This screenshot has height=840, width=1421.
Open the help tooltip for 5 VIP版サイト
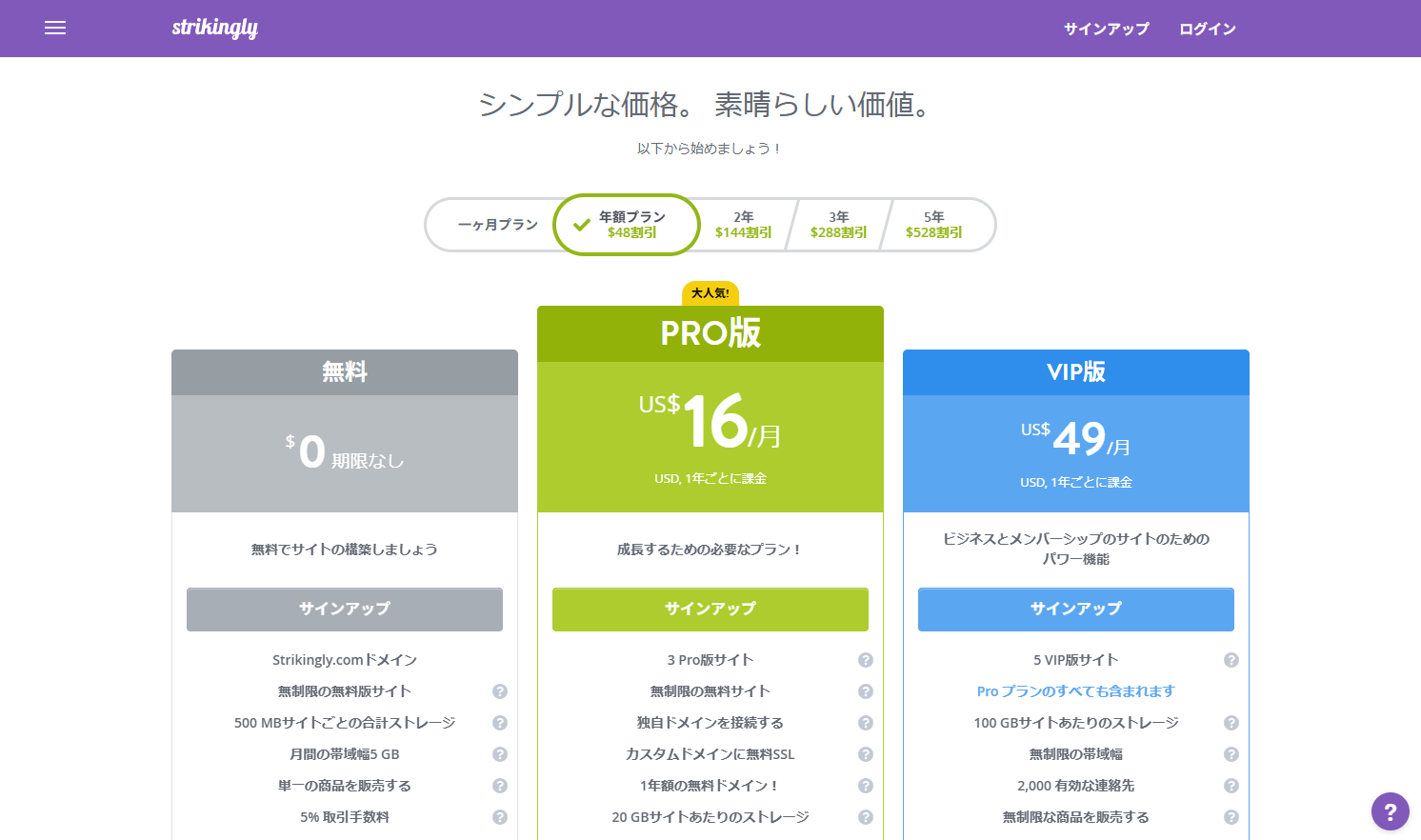click(x=1231, y=659)
